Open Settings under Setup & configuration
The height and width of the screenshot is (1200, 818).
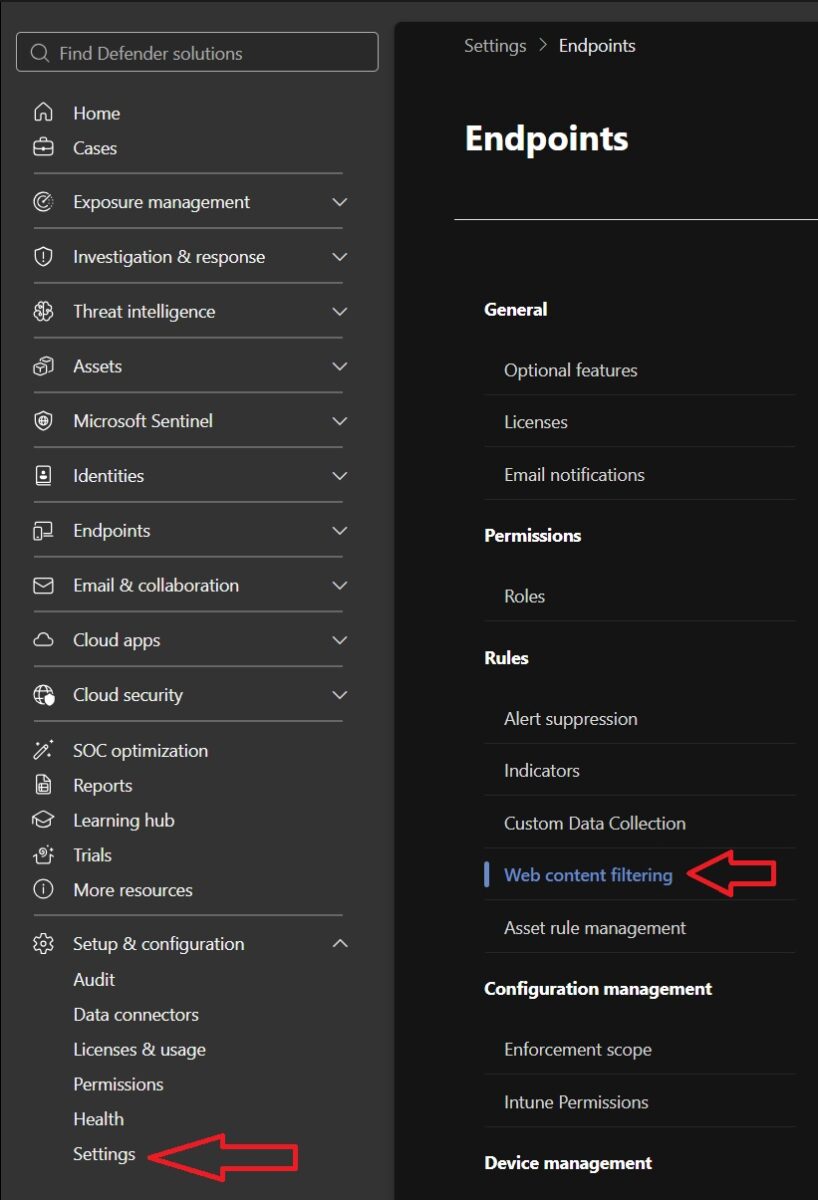point(104,1154)
